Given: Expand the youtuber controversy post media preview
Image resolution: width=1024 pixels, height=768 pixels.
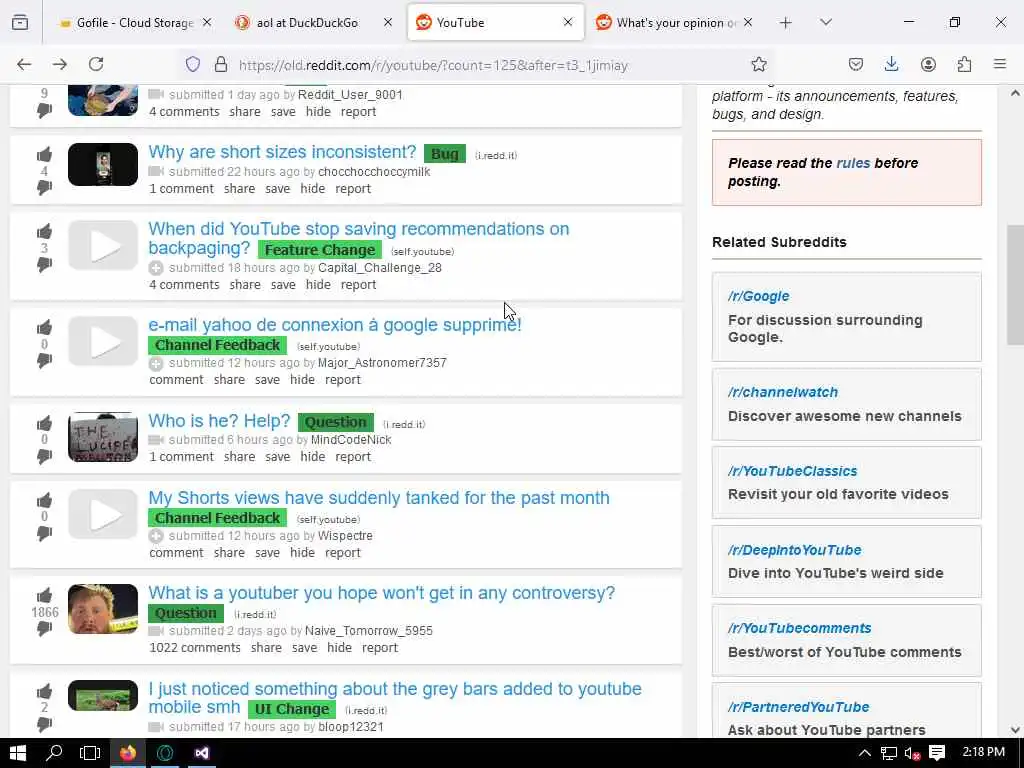Looking at the screenshot, I should (155, 631).
